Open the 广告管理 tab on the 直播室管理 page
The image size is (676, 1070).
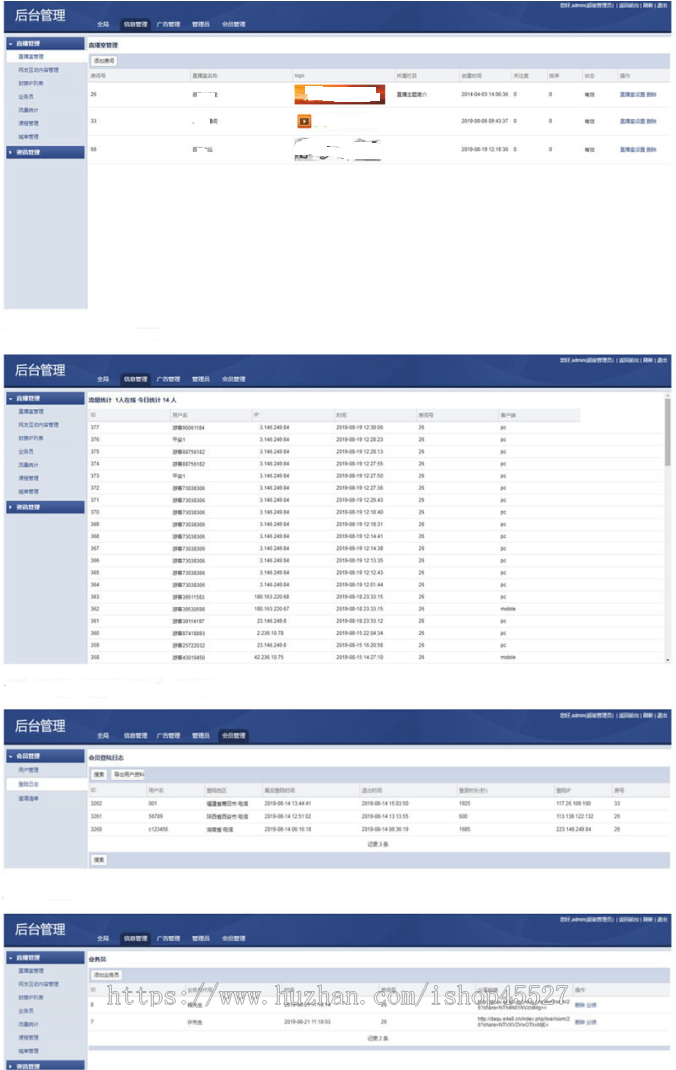coord(168,24)
